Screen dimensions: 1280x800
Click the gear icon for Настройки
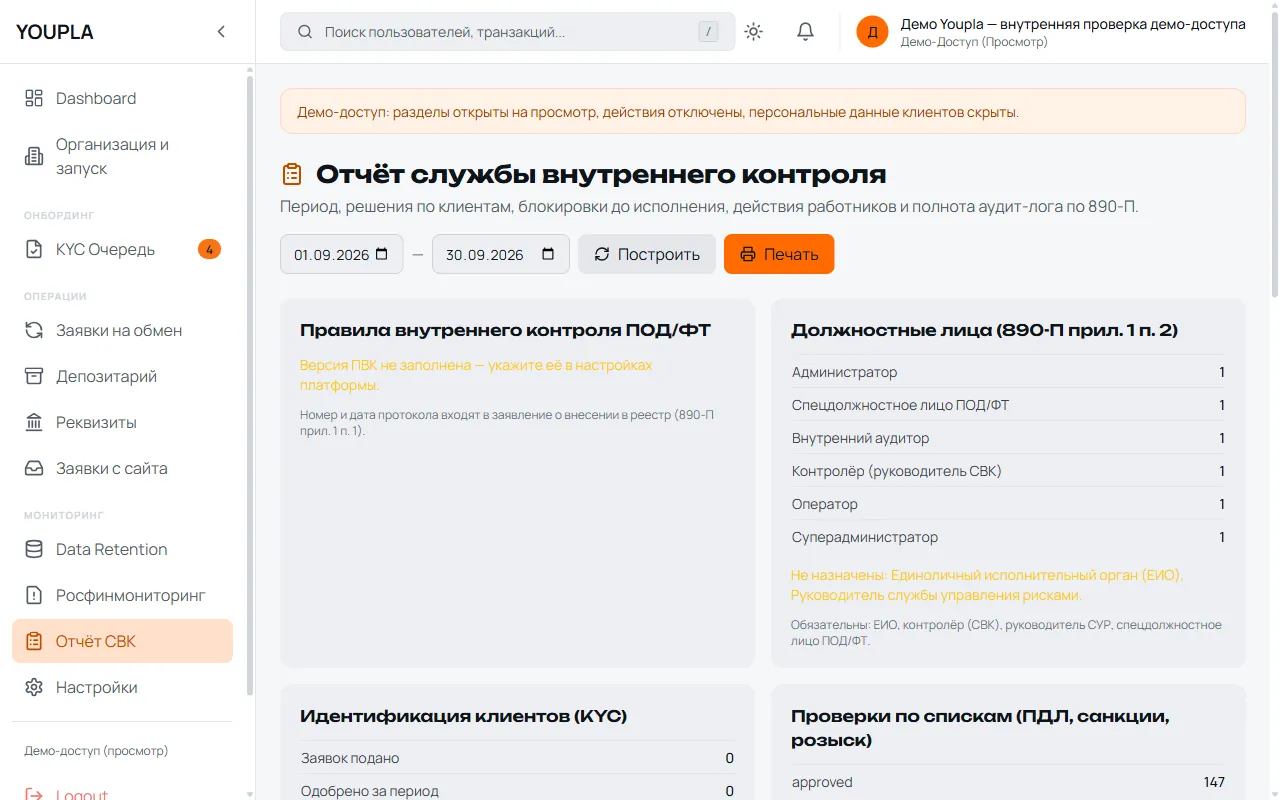click(x=34, y=687)
